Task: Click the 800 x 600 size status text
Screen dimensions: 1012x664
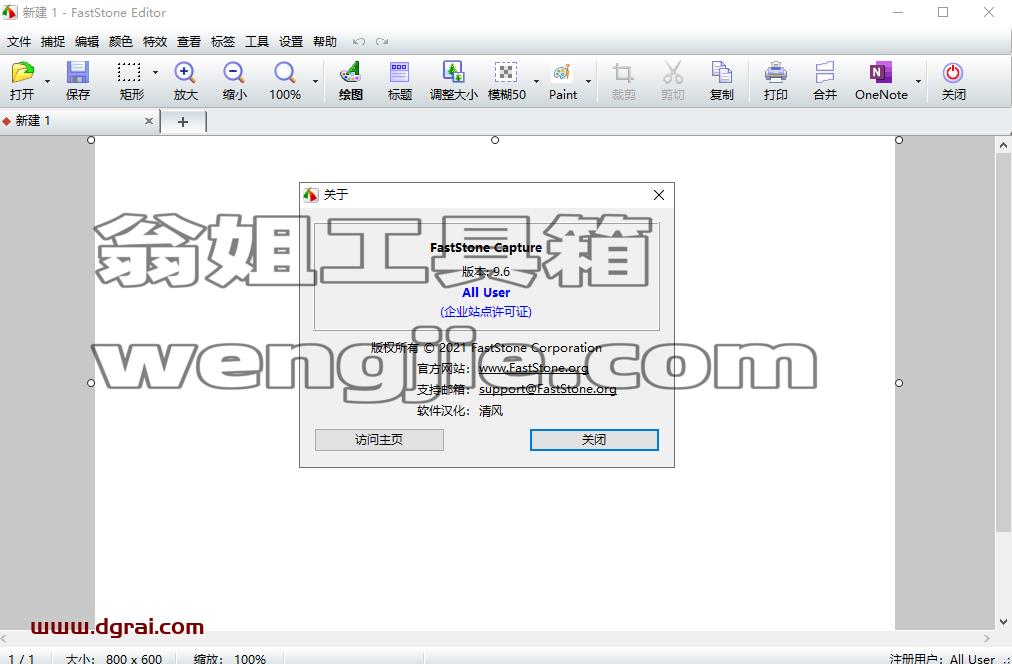Action: pyautogui.click(x=134, y=659)
